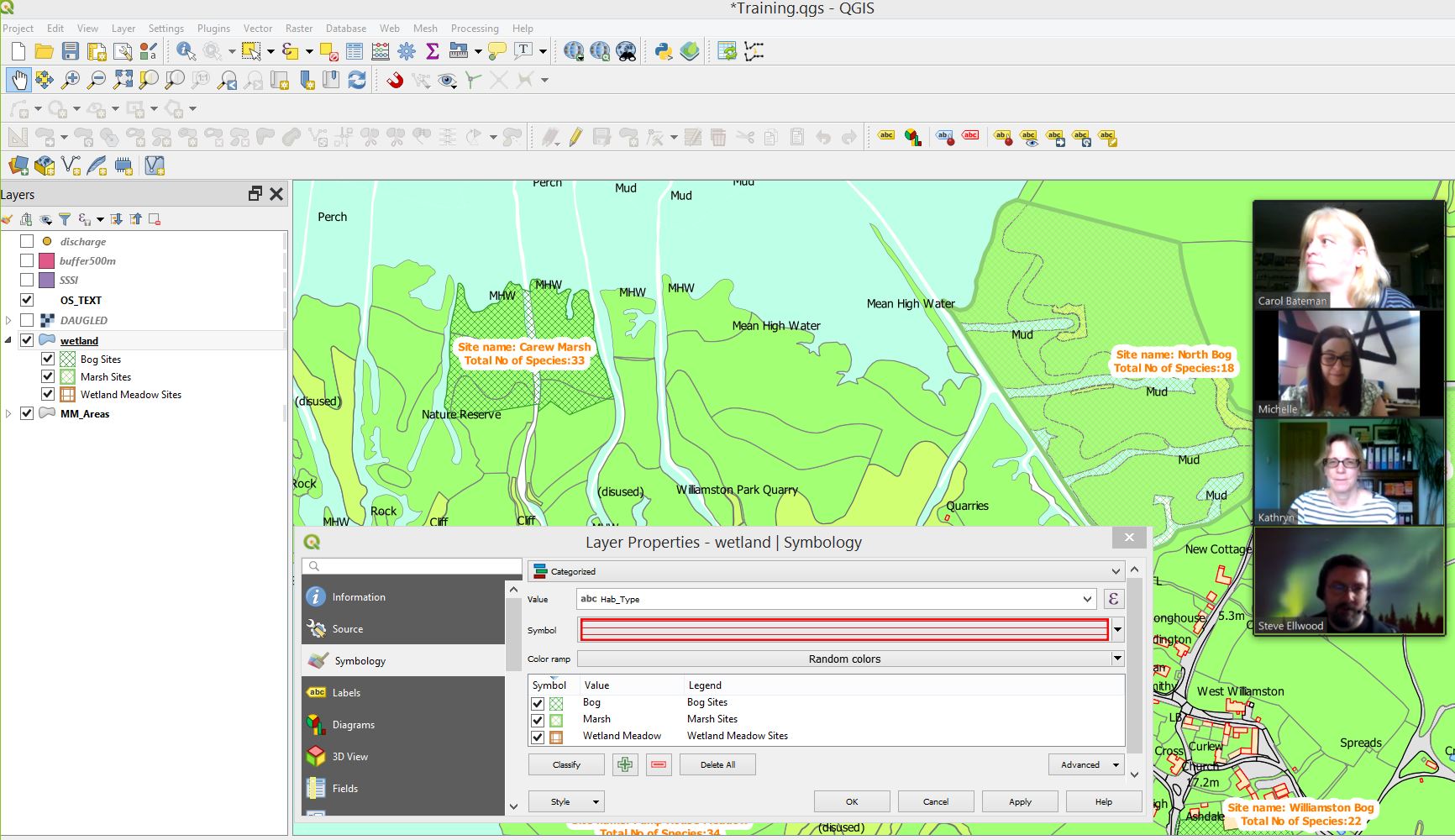Click the Classify button
1455x840 pixels.
(x=566, y=764)
